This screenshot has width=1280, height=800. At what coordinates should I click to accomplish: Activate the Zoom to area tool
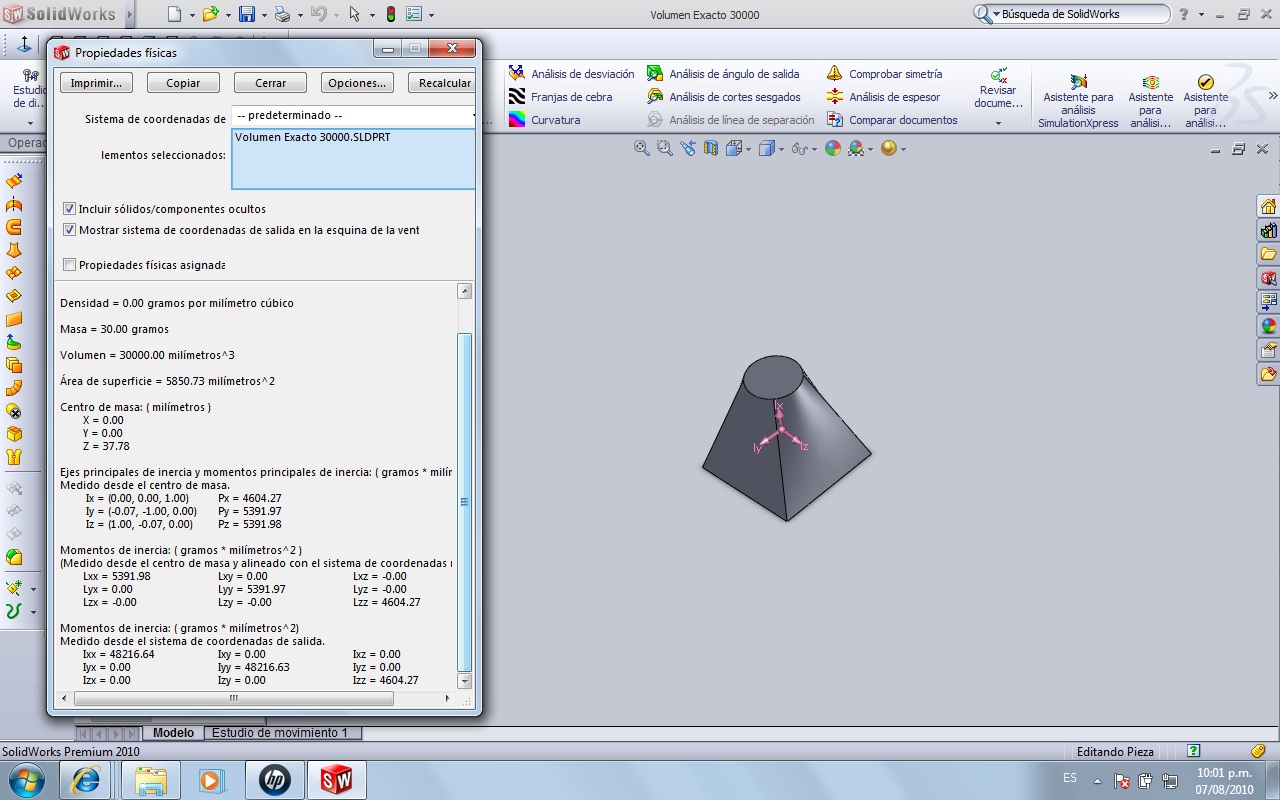(665, 148)
